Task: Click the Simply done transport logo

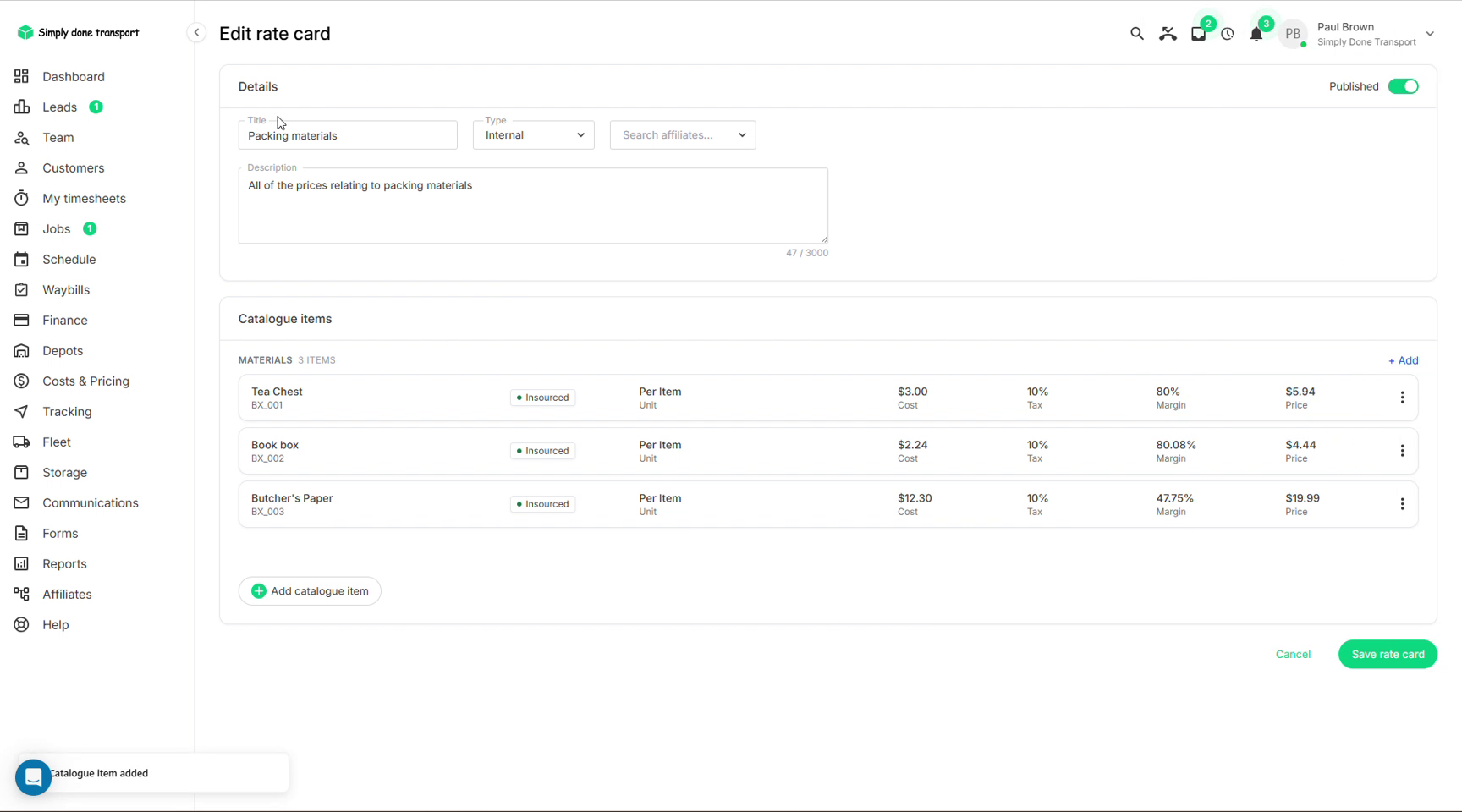Action: (78, 32)
